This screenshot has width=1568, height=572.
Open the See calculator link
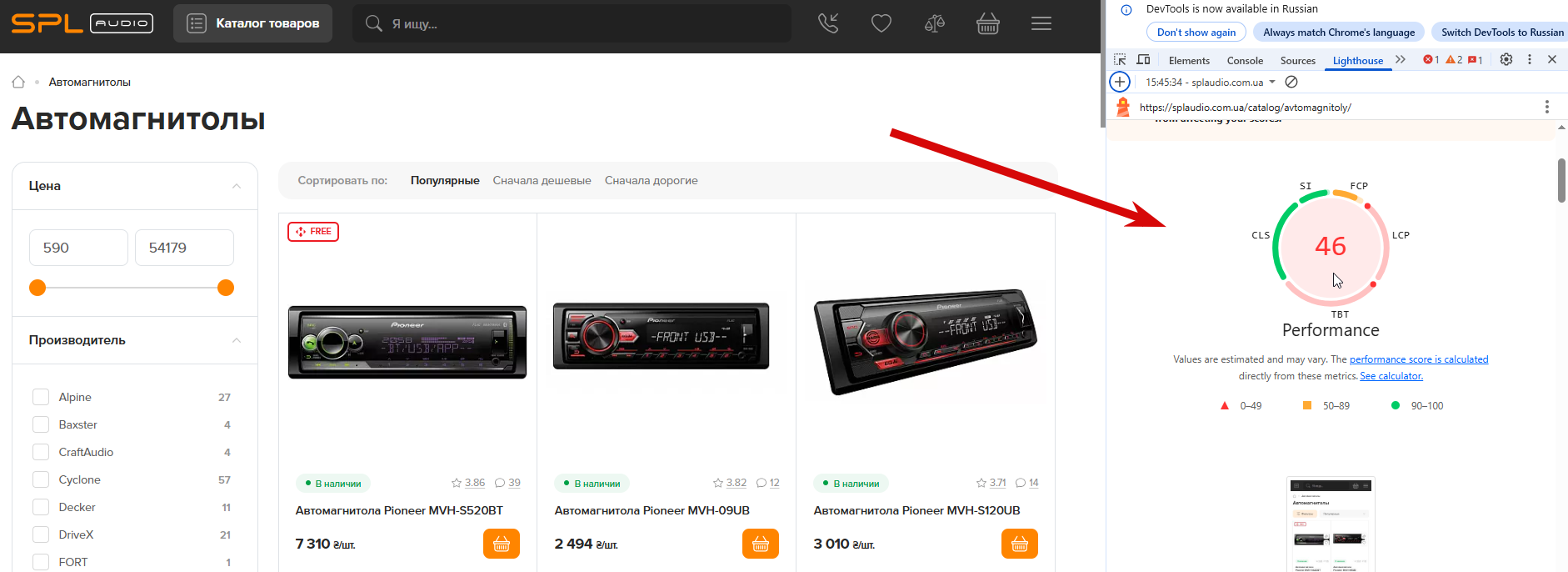[x=1391, y=376]
